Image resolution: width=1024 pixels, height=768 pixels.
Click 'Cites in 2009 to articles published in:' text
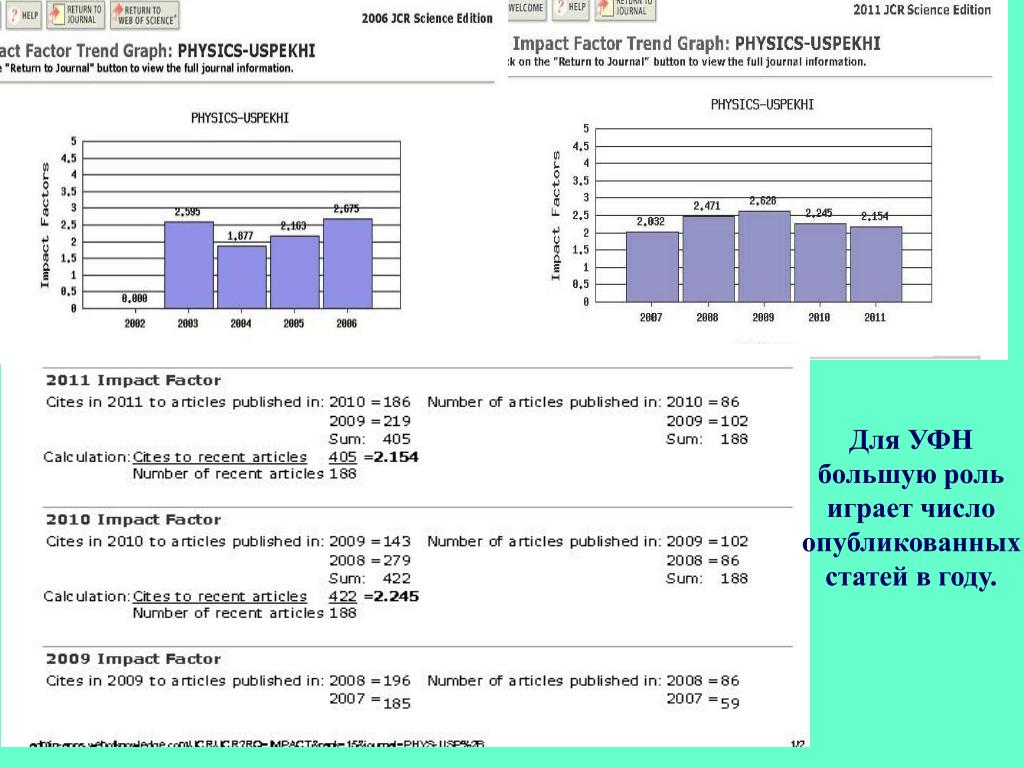coord(184,680)
